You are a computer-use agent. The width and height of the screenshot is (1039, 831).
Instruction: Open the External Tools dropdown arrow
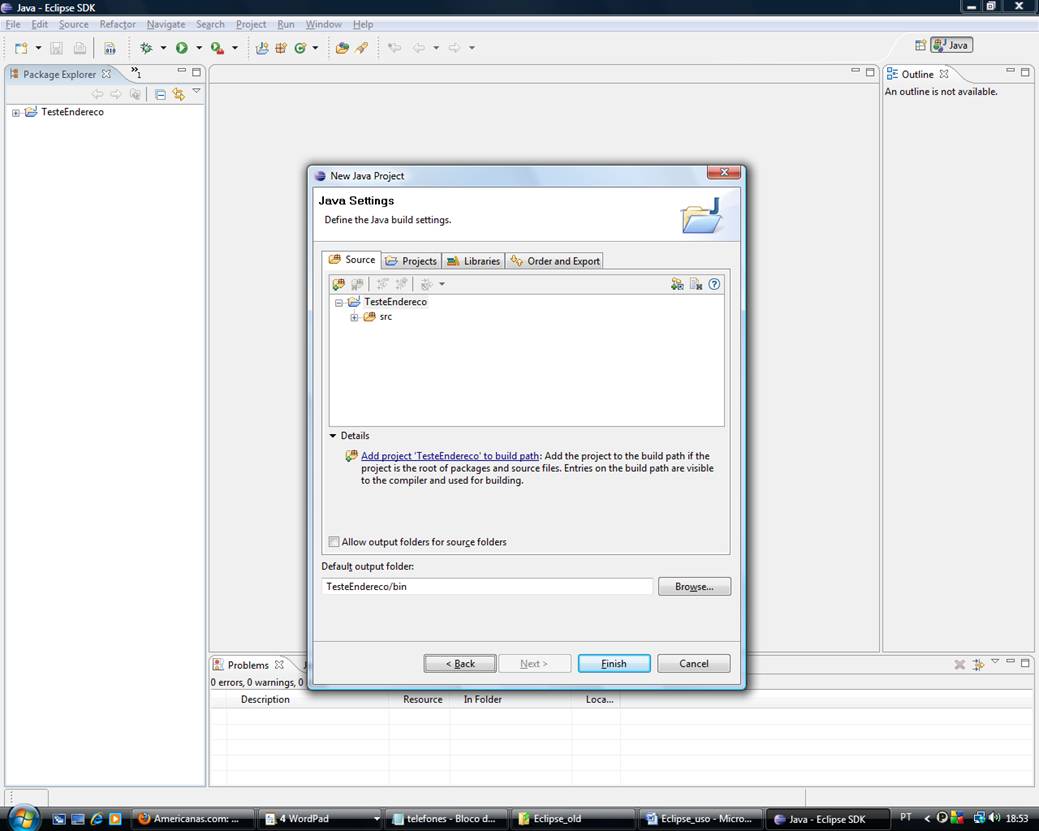pos(235,48)
